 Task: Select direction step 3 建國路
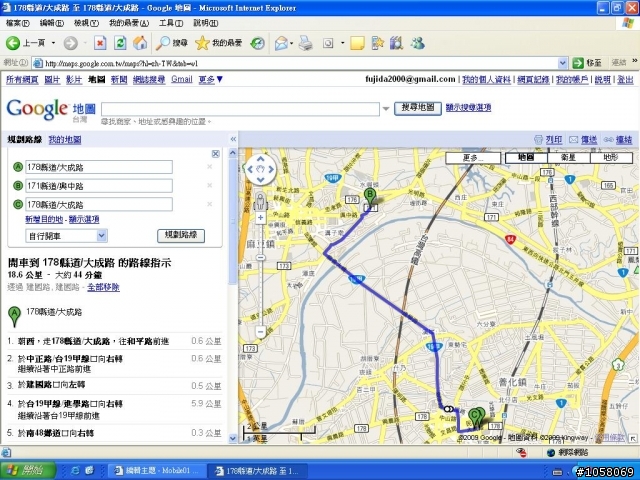pyautogui.click(x=114, y=385)
